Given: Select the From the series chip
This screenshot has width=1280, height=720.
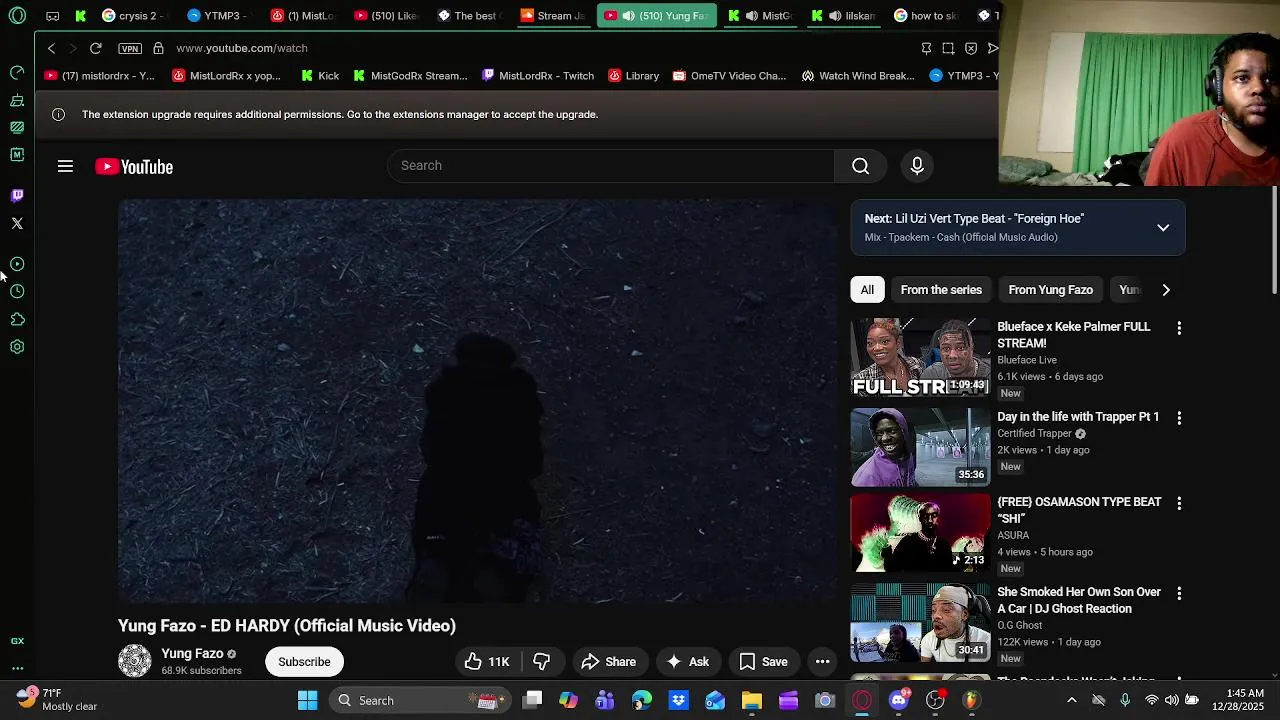Looking at the screenshot, I should click(x=941, y=290).
